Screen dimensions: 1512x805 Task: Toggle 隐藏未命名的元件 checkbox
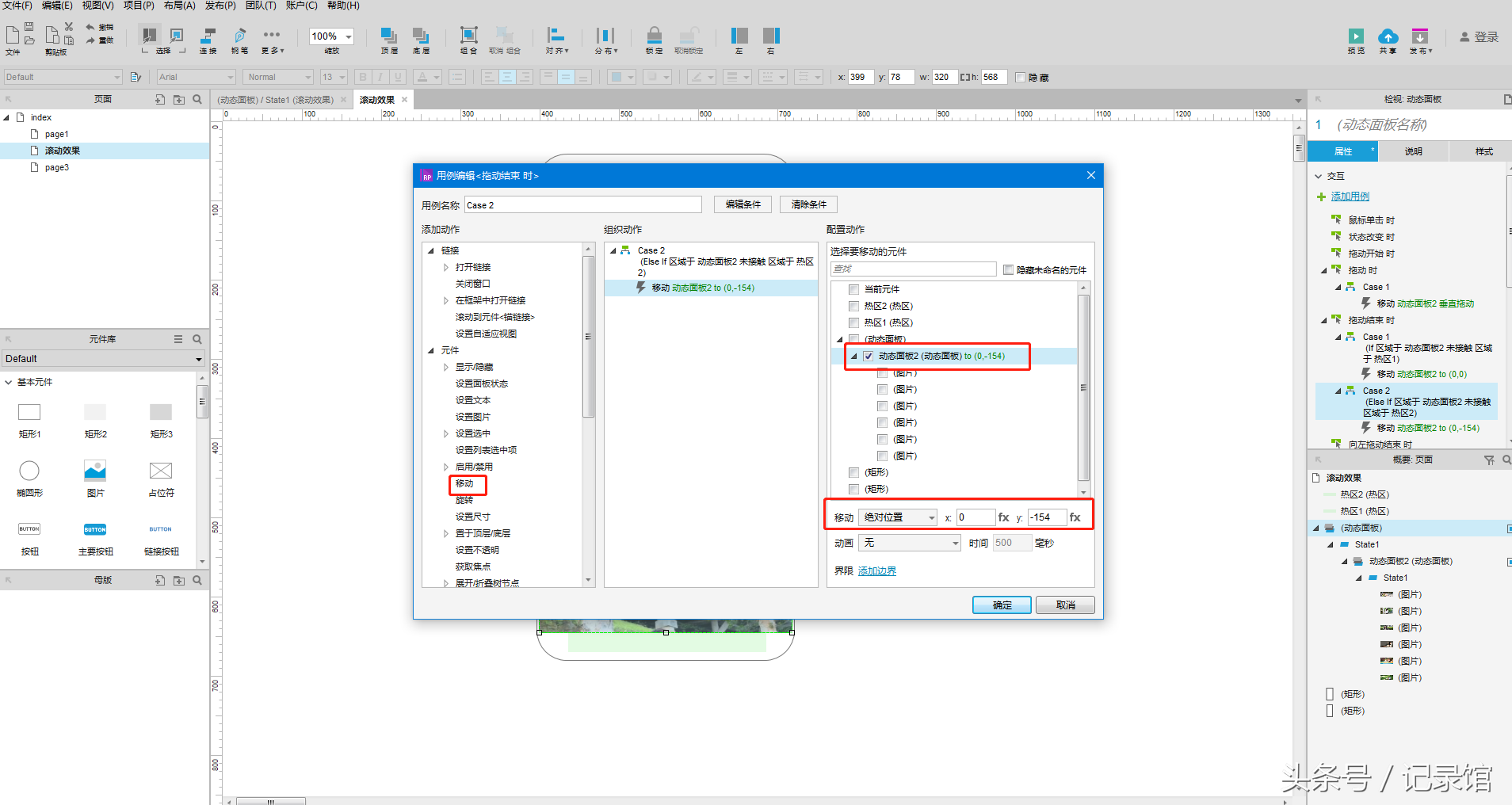[x=1008, y=269]
